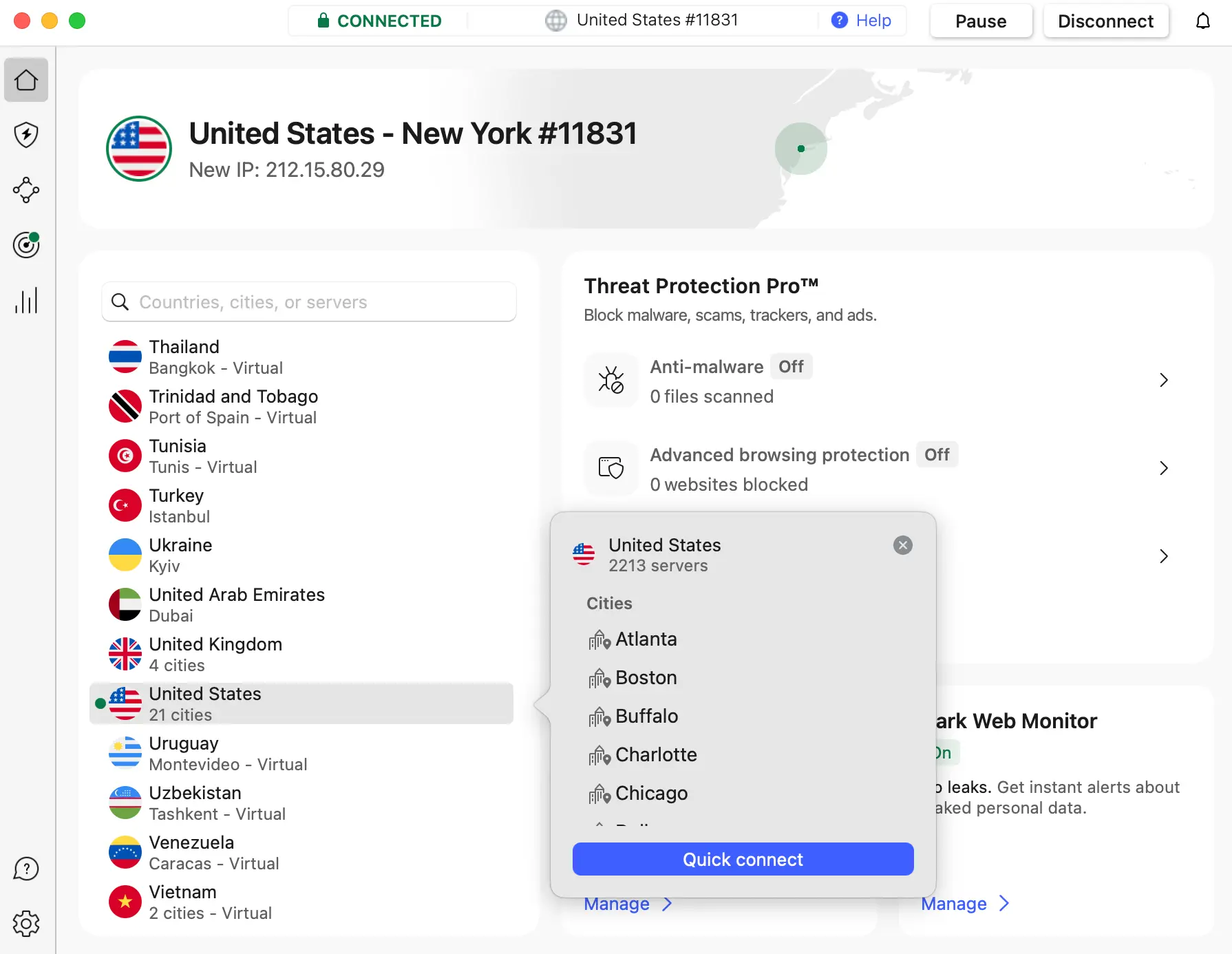Image resolution: width=1232 pixels, height=954 pixels.
Task: Click the Trinidad and Tobago flag icon
Action: coord(125,406)
